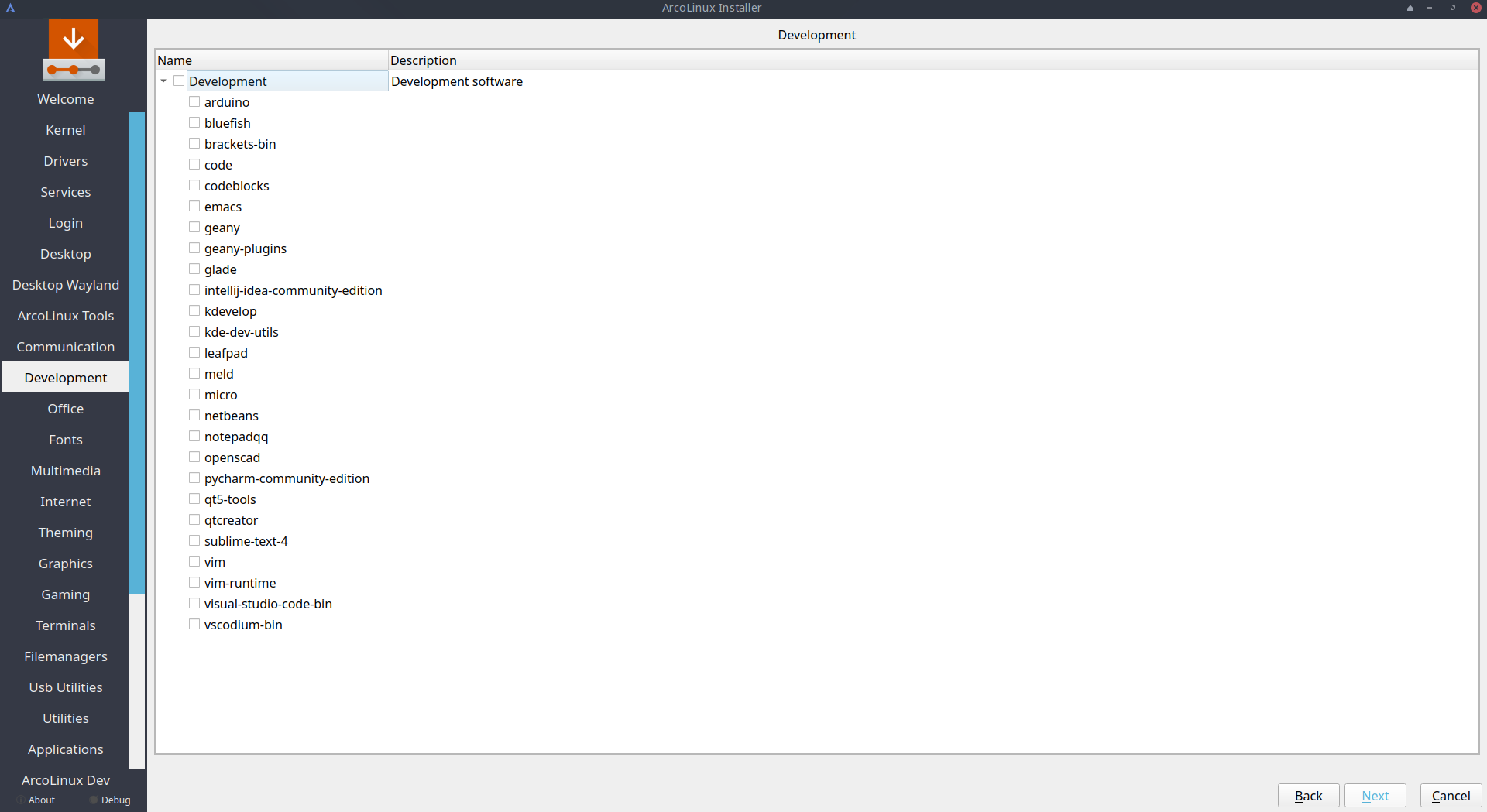Select the micro entry in the list
Viewport: 1487px width, 812px height.
pyautogui.click(x=221, y=395)
